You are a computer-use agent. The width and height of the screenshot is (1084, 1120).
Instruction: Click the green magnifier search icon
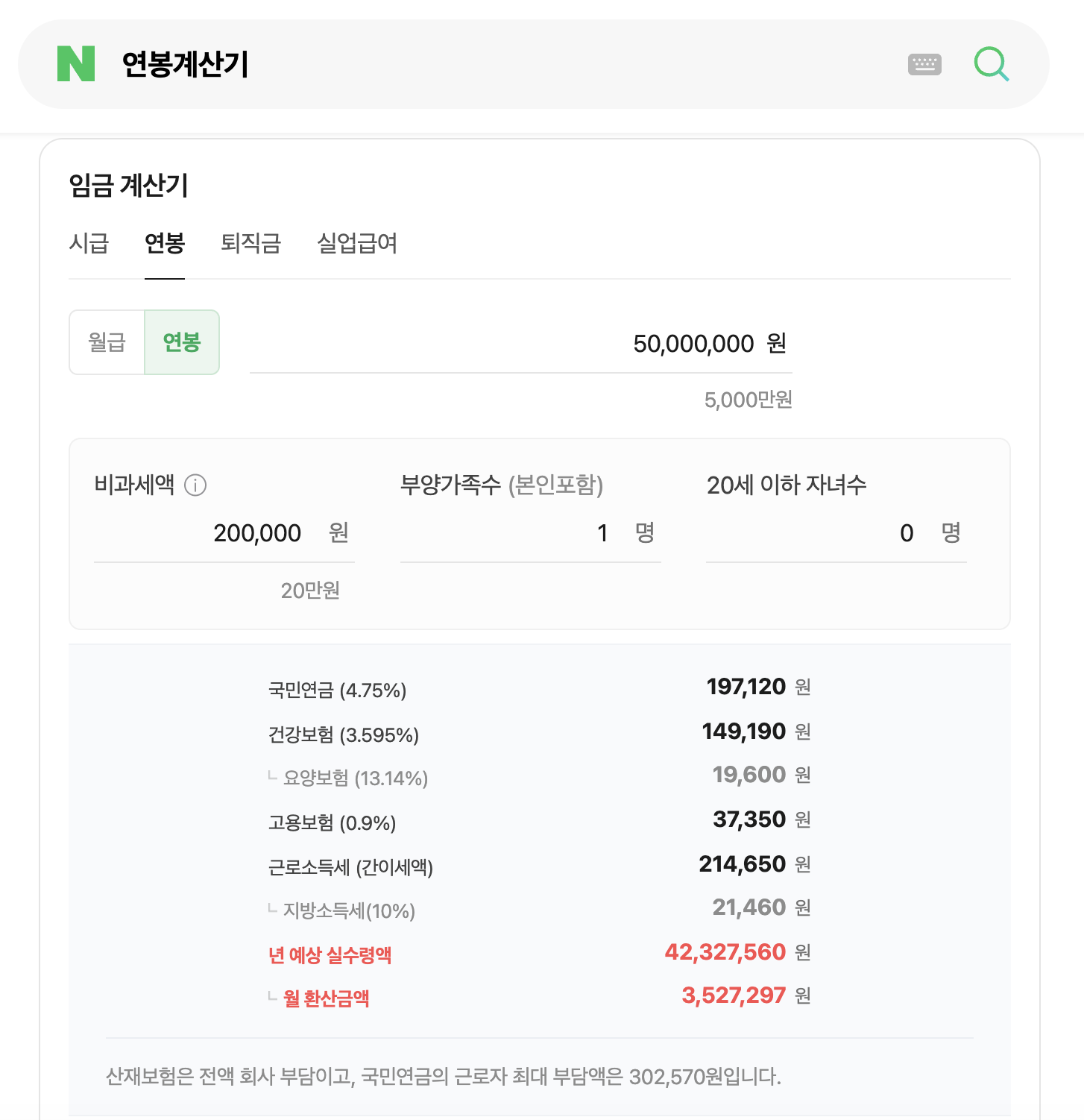point(992,64)
